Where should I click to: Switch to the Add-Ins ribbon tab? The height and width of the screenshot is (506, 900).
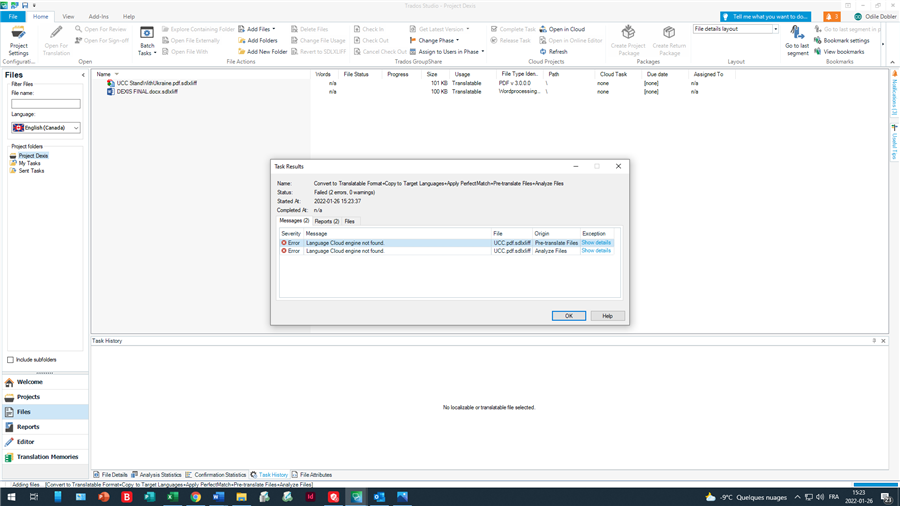pos(99,17)
